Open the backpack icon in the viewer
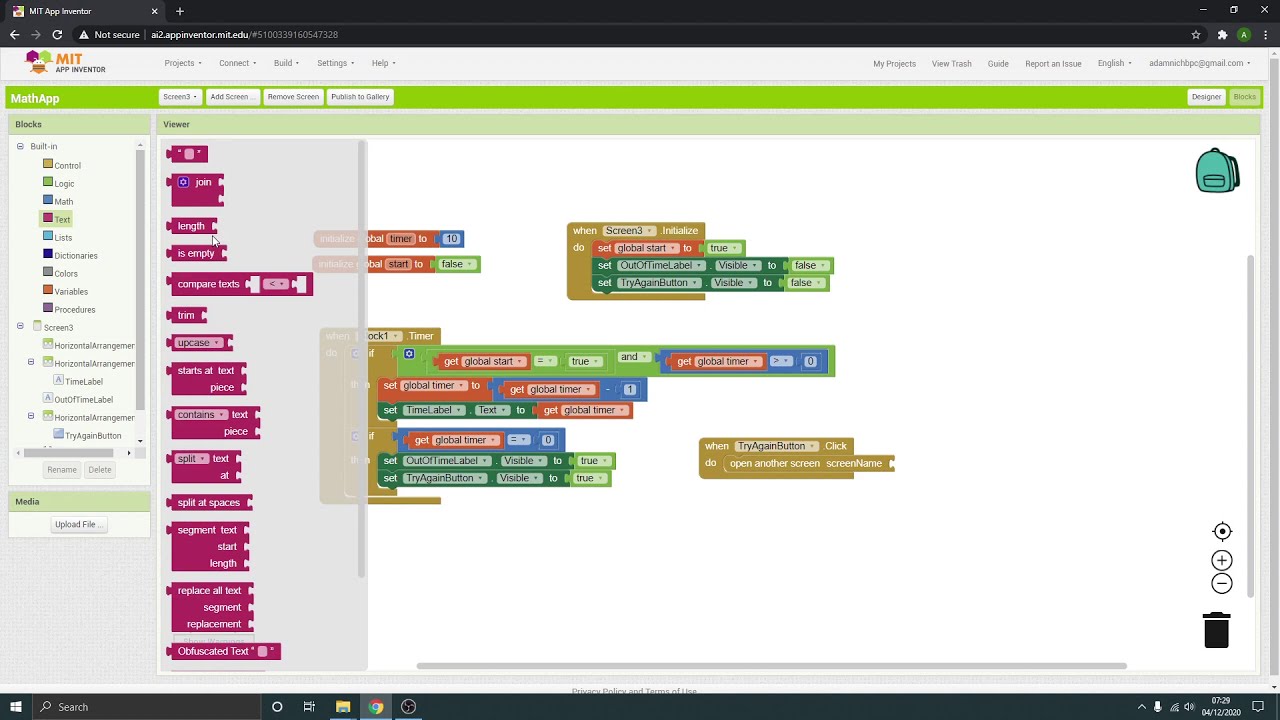1280x720 pixels. (1217, 171)
